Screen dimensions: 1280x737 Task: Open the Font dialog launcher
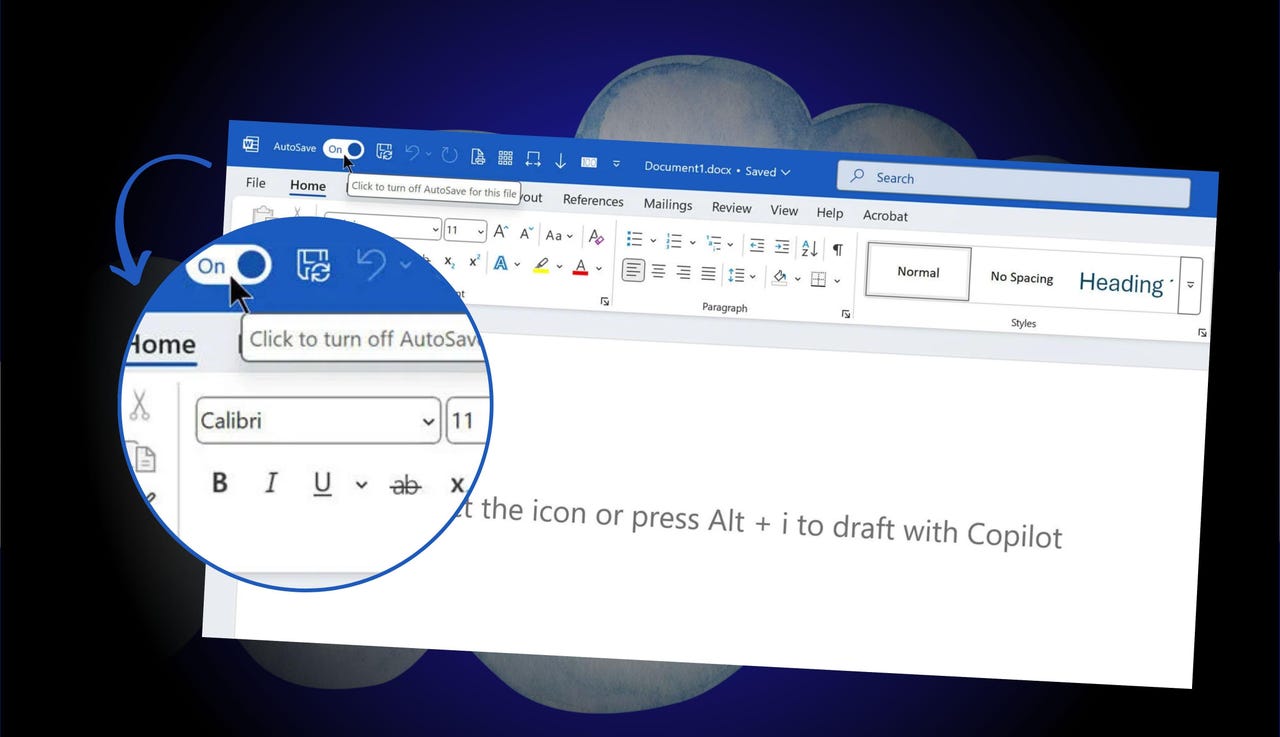604,300
